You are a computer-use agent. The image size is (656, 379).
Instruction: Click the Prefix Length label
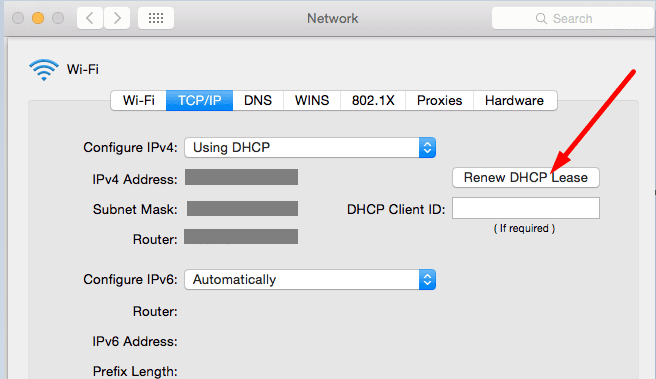135,371
